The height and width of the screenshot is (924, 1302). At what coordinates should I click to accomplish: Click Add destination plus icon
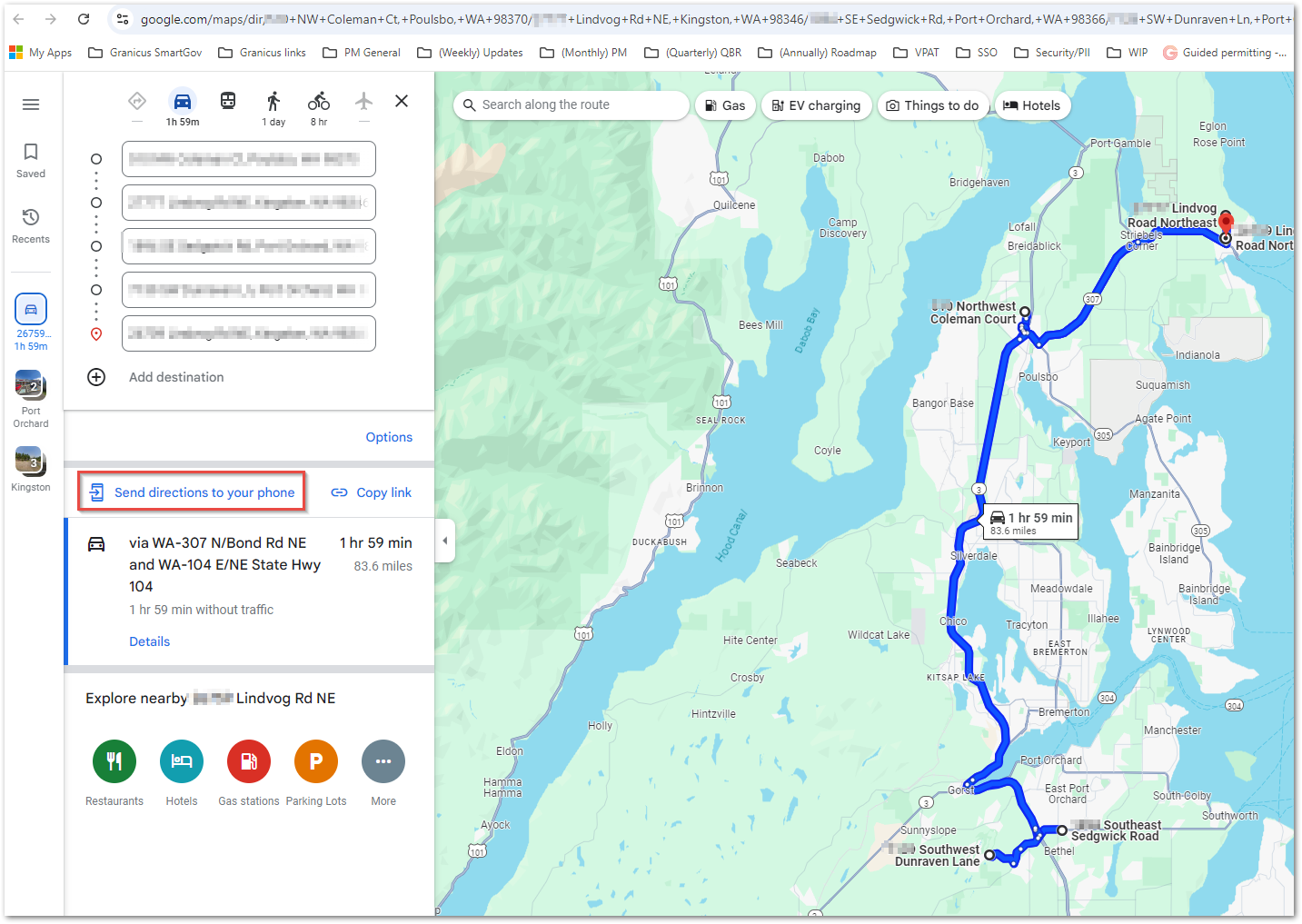pyautogui.click(x=96, y=377)
